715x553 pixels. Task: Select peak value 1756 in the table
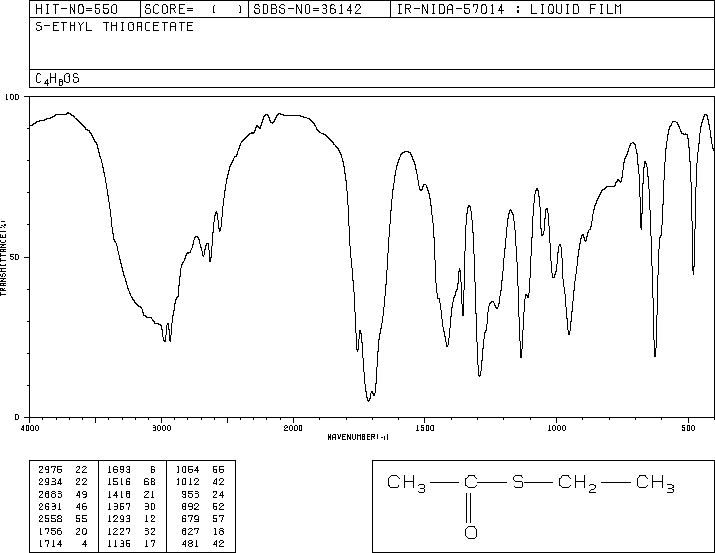(50, 531)
